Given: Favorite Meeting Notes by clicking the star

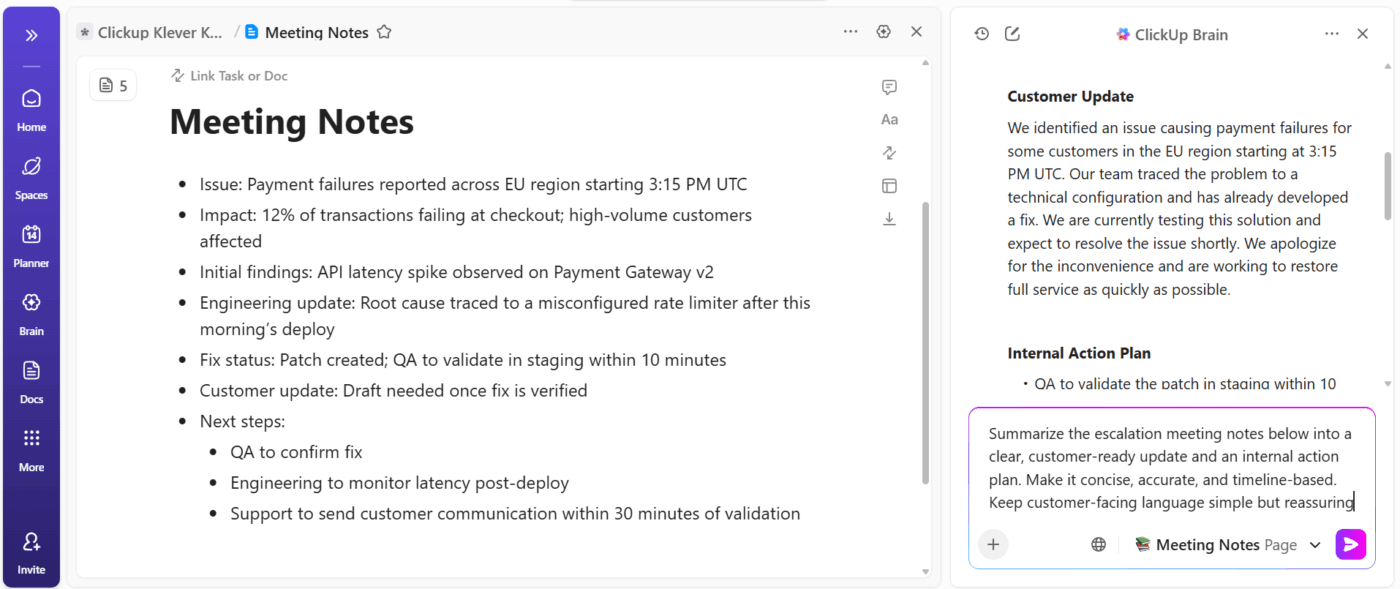Looking at the screenshot, I should 384,31.
